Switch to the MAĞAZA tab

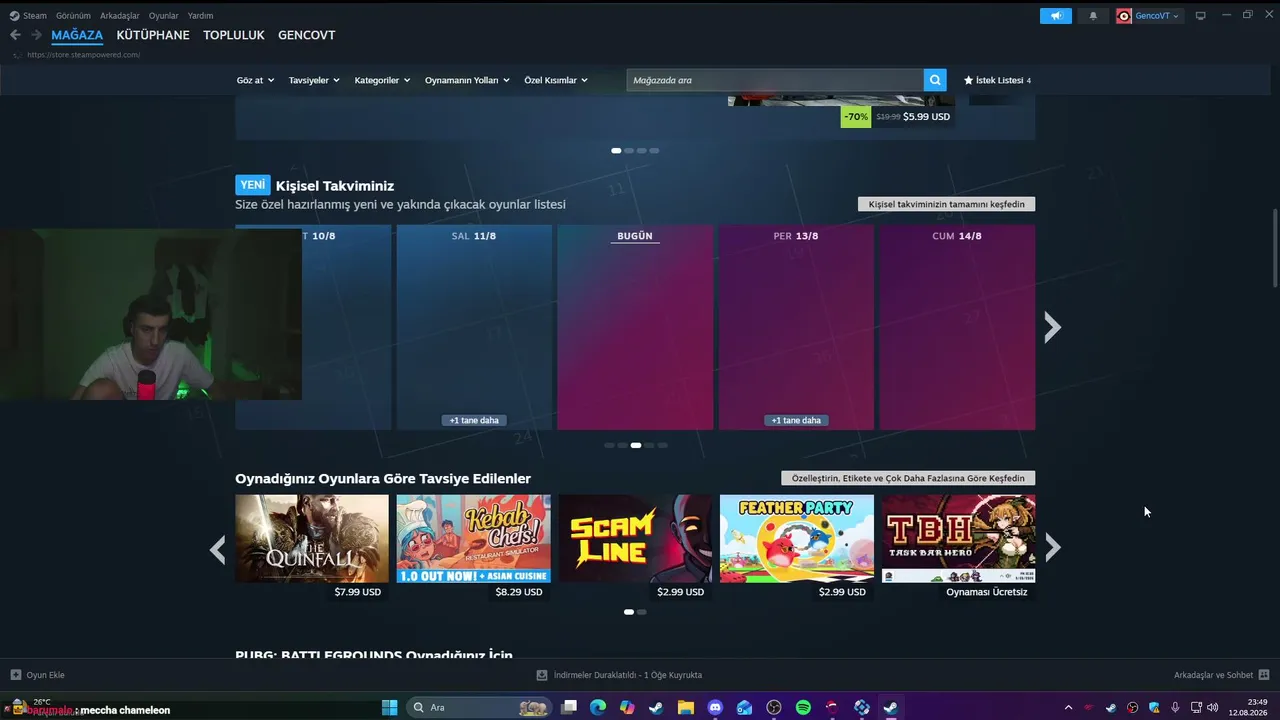[x=77, y=35]
